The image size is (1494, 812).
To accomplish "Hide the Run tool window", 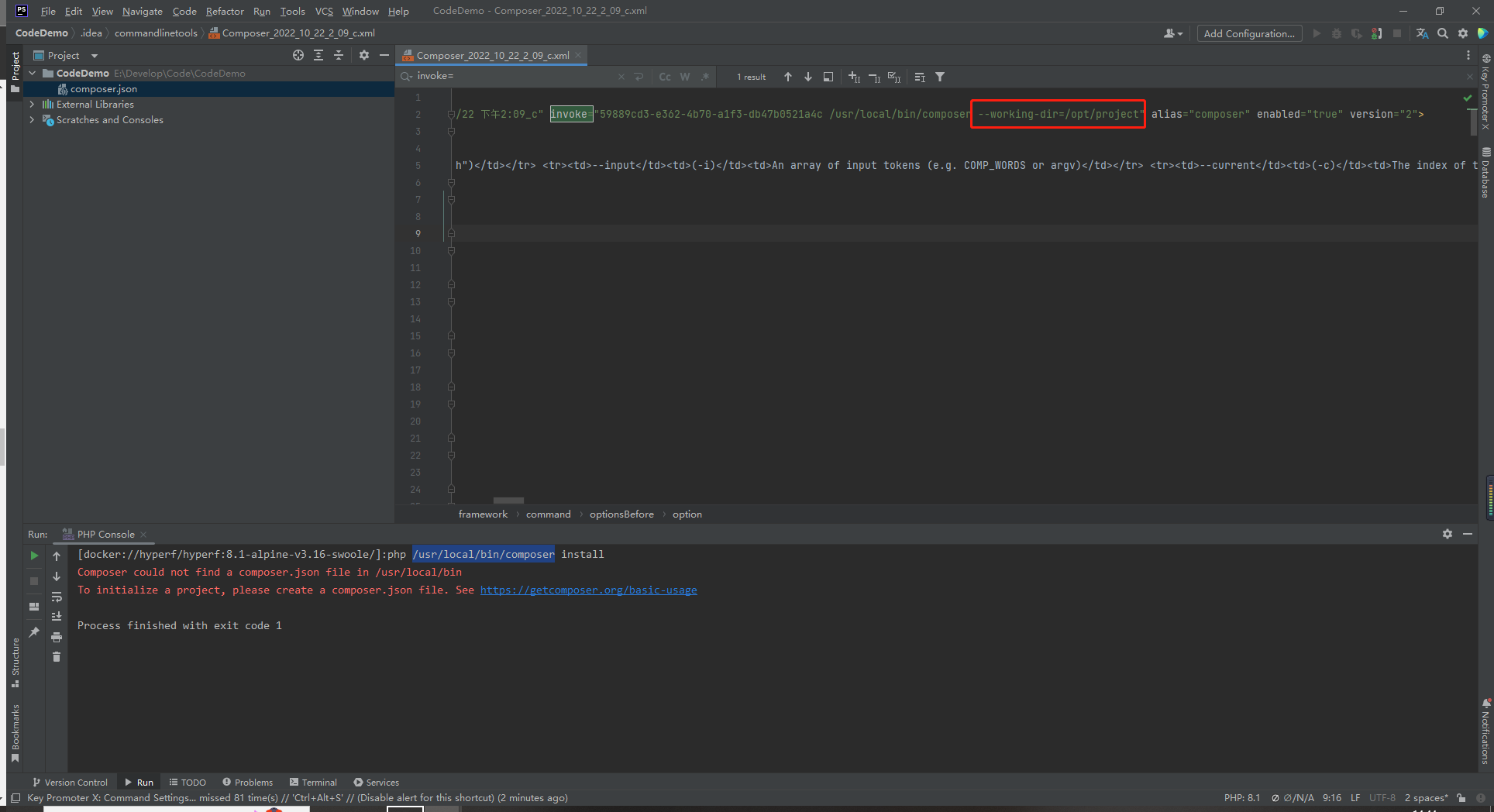I will click(1468, 534).
